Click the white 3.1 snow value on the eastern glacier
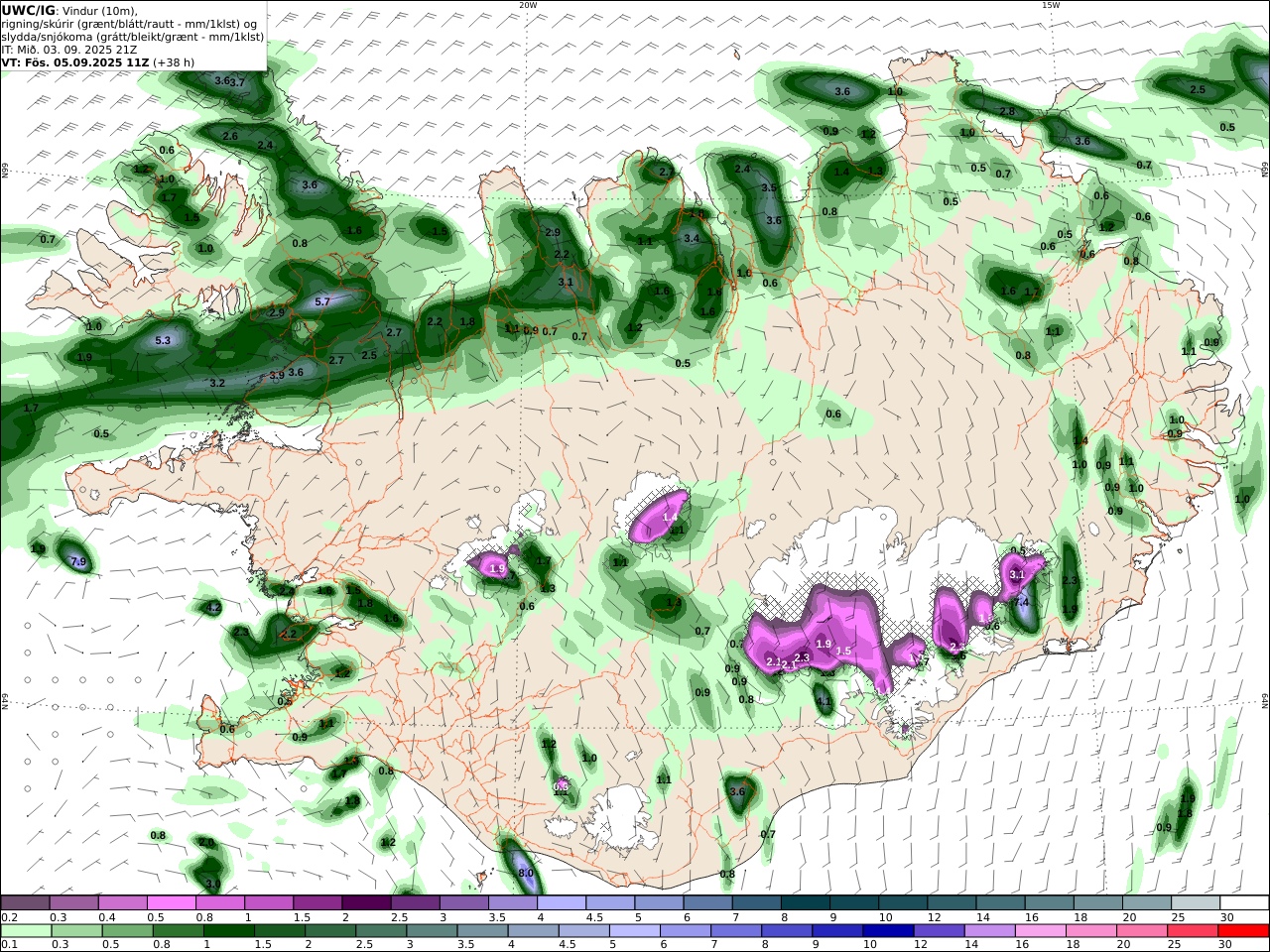1270x952 pixels. tap(1017, 574)
